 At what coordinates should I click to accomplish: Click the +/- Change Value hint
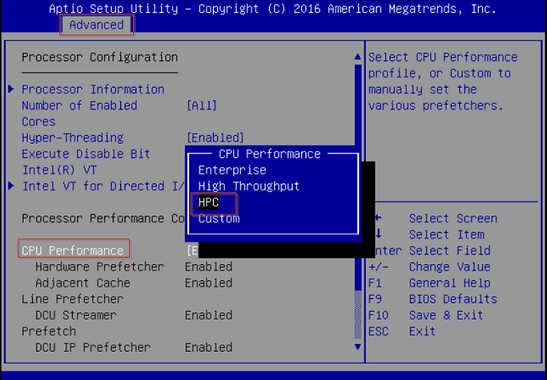(x=429, y=267)
